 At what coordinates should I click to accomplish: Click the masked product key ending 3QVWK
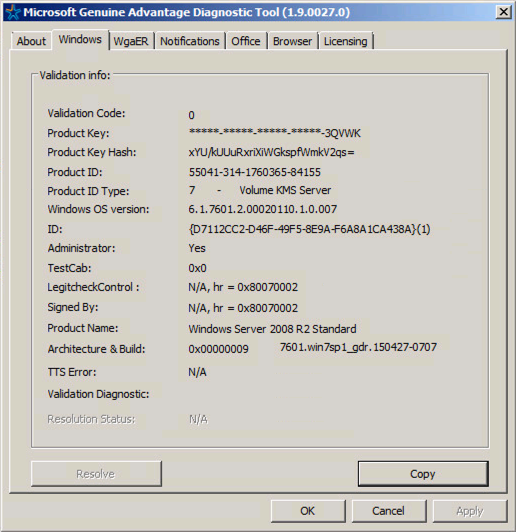click(275, 133)
